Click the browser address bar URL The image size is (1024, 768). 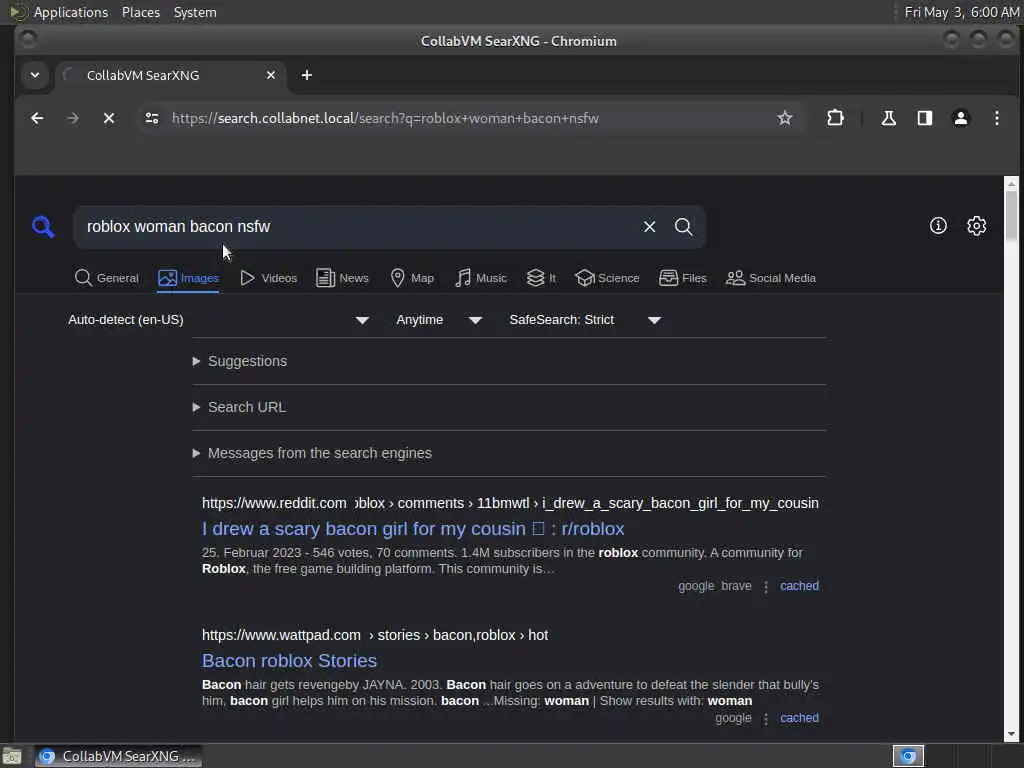pos(385,118)
